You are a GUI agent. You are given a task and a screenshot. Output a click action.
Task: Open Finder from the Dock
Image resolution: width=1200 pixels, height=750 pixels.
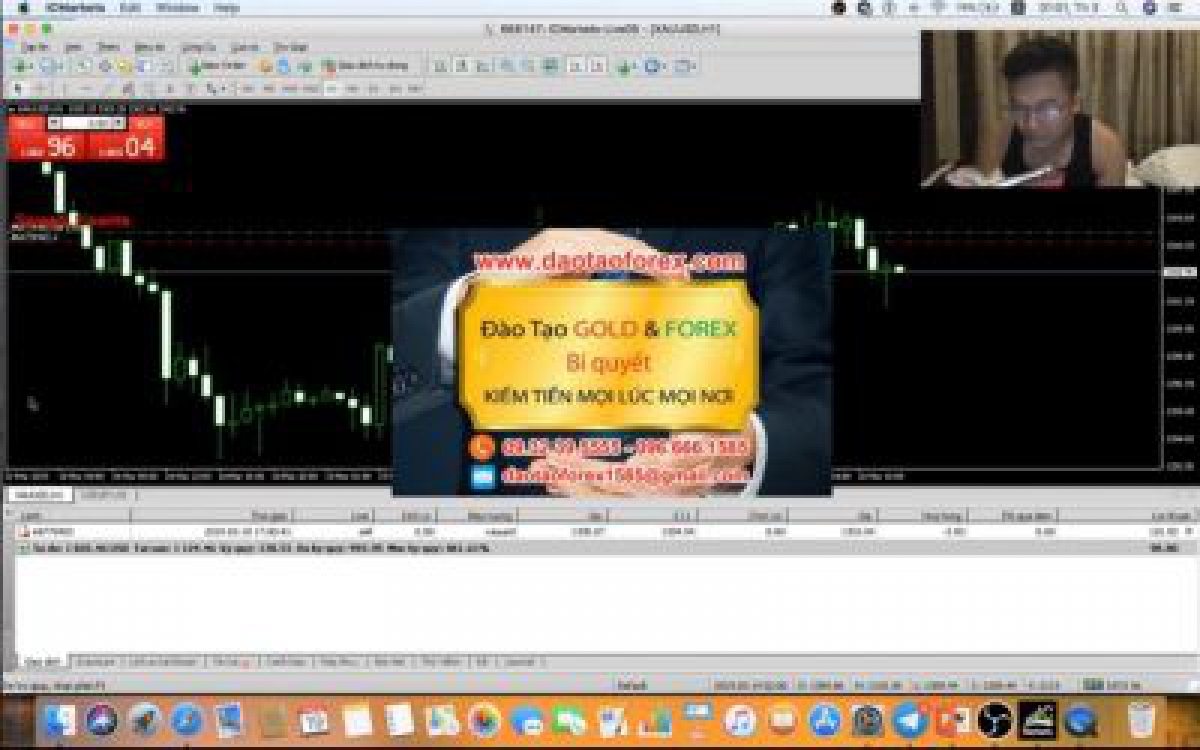[60, 719]
